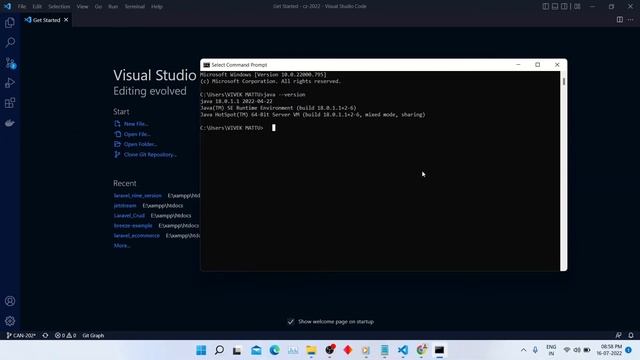Screen dimensions: 640x360
Task: Click Git Graph in the status bar
Action: (x=93, y=336)
